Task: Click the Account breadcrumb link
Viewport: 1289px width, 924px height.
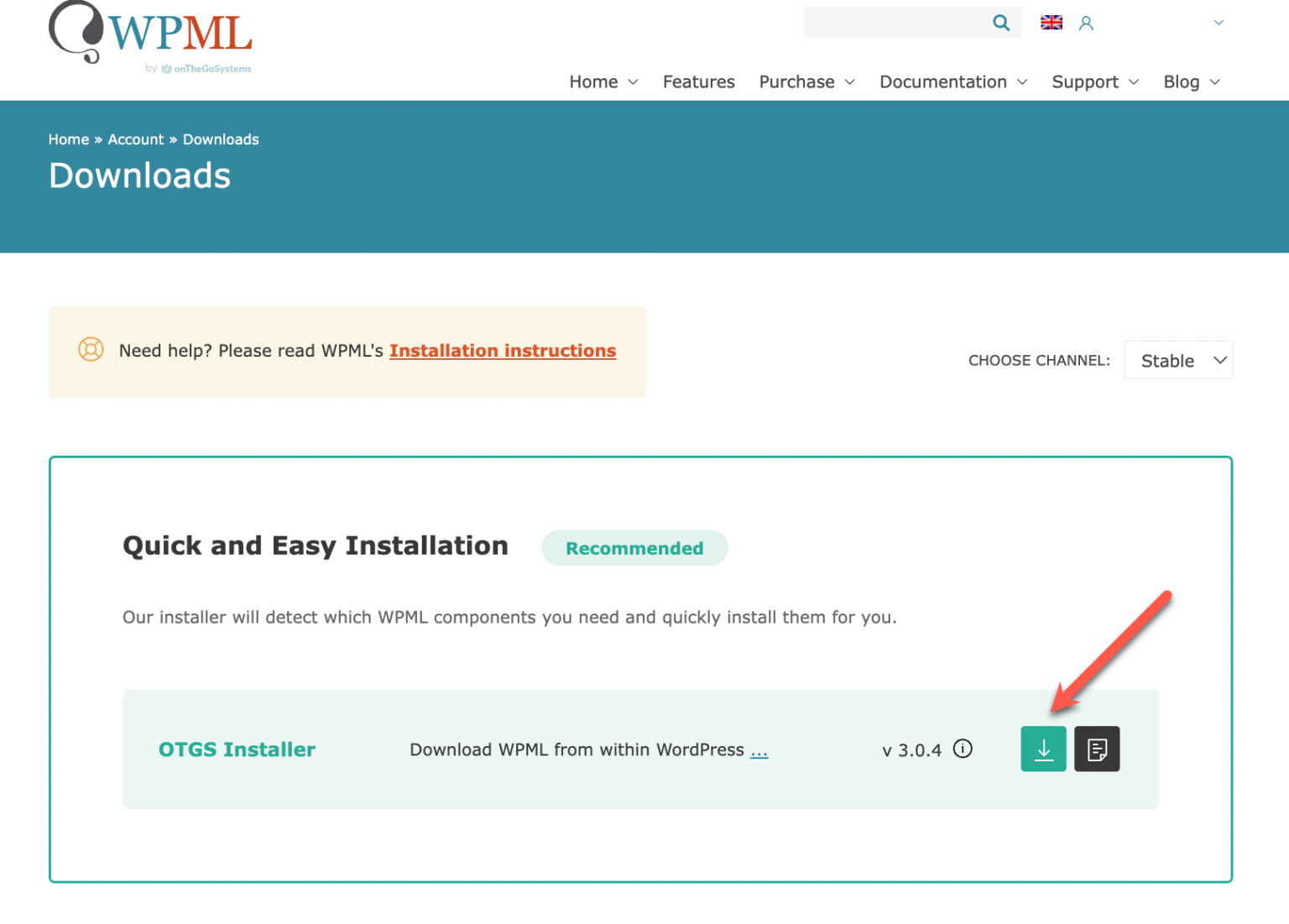Action: tap(136, 139)
